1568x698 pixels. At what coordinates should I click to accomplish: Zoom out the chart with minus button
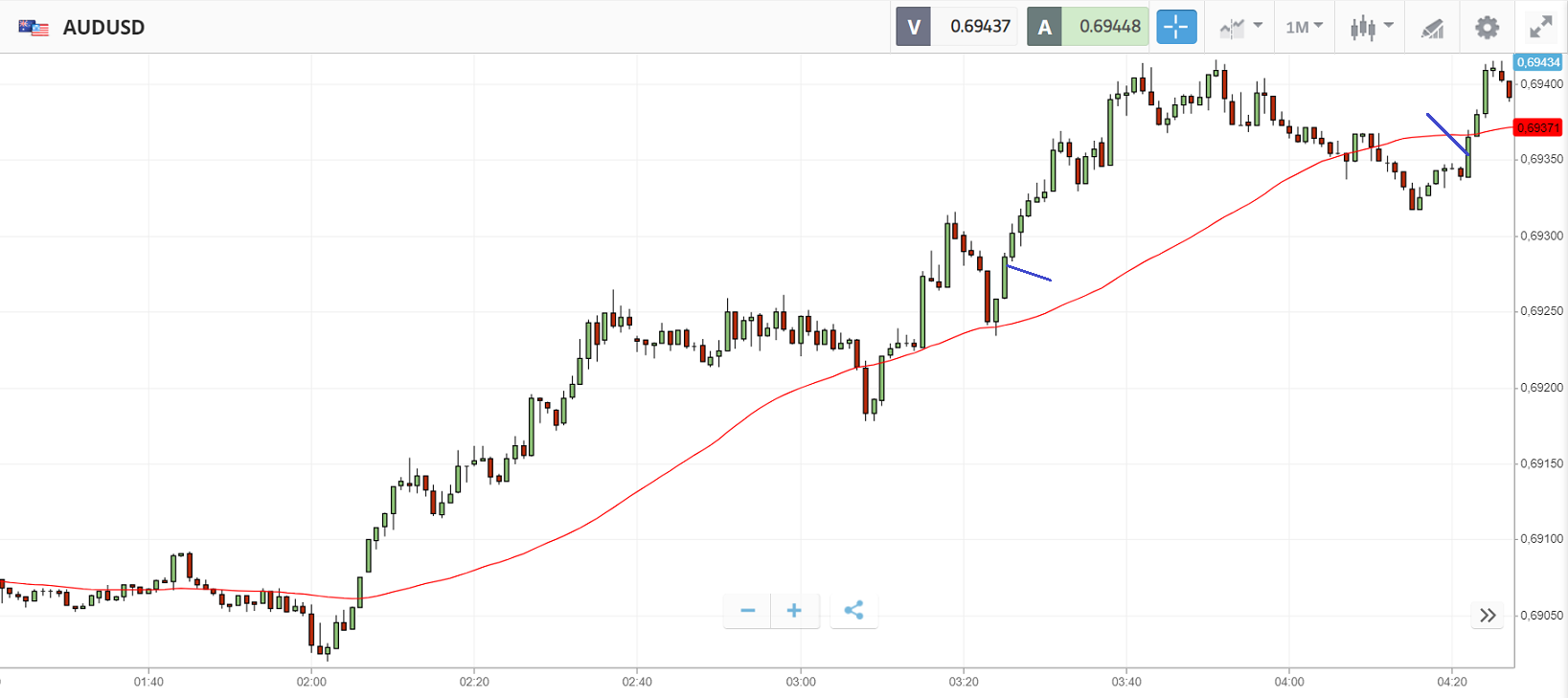[748, 611]
